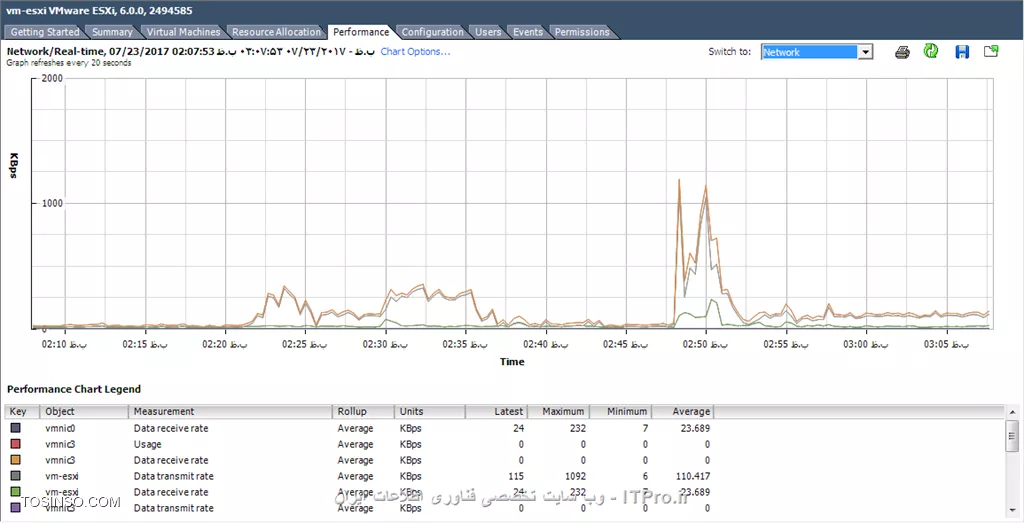Sort legend by the Maximum column header
The image size is (1024, 523).
point(562,411)
